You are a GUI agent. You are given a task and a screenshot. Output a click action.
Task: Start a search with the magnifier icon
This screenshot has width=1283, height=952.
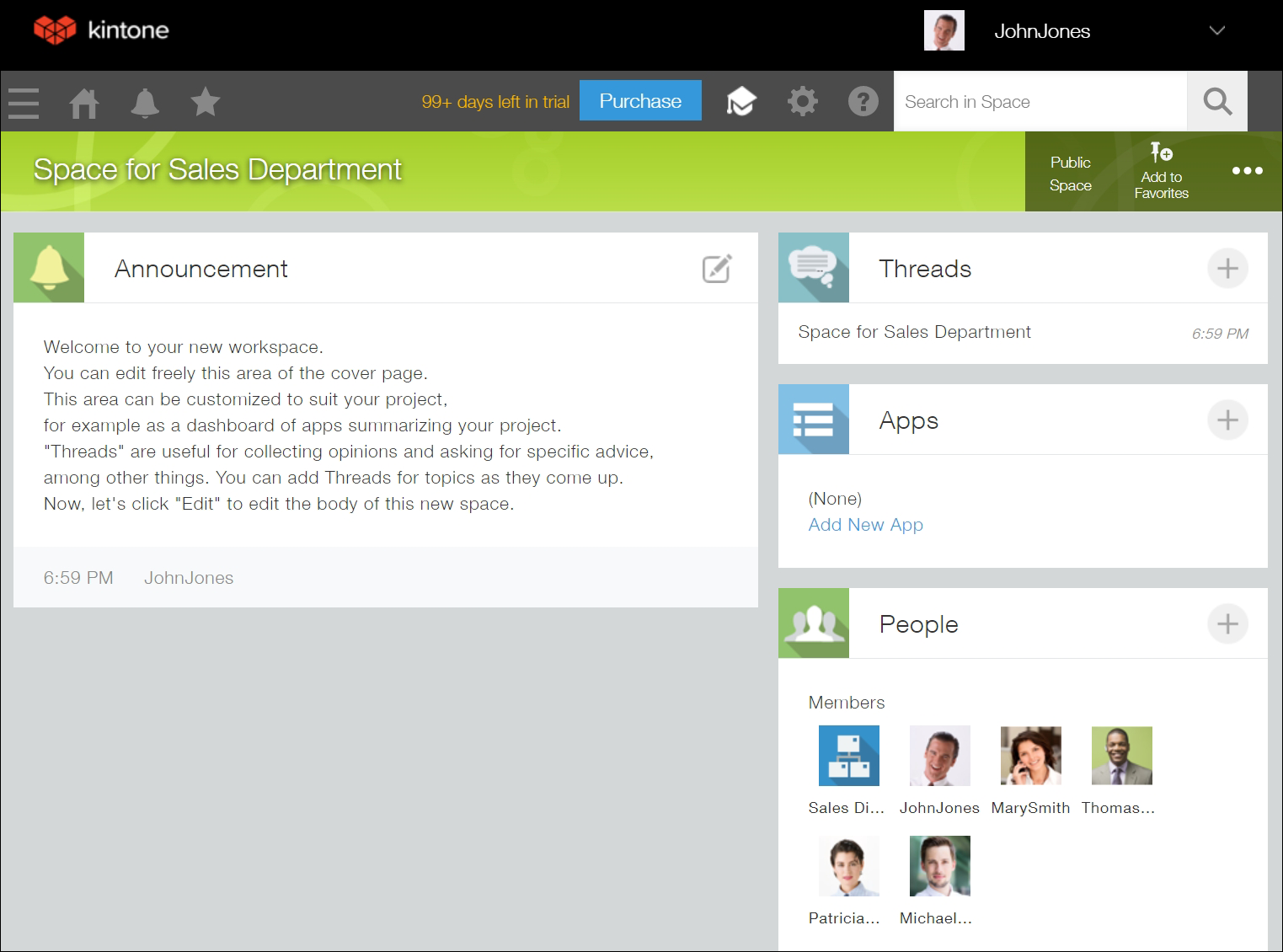pos(1216,101)
